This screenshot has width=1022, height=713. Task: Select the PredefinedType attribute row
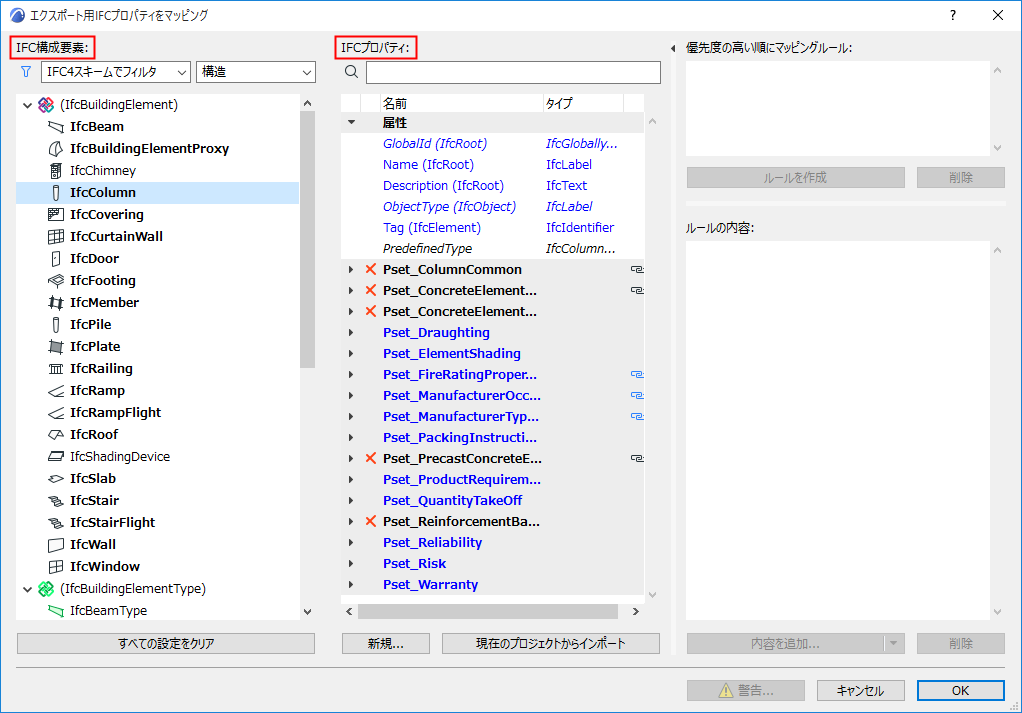(x=492, y=248)
